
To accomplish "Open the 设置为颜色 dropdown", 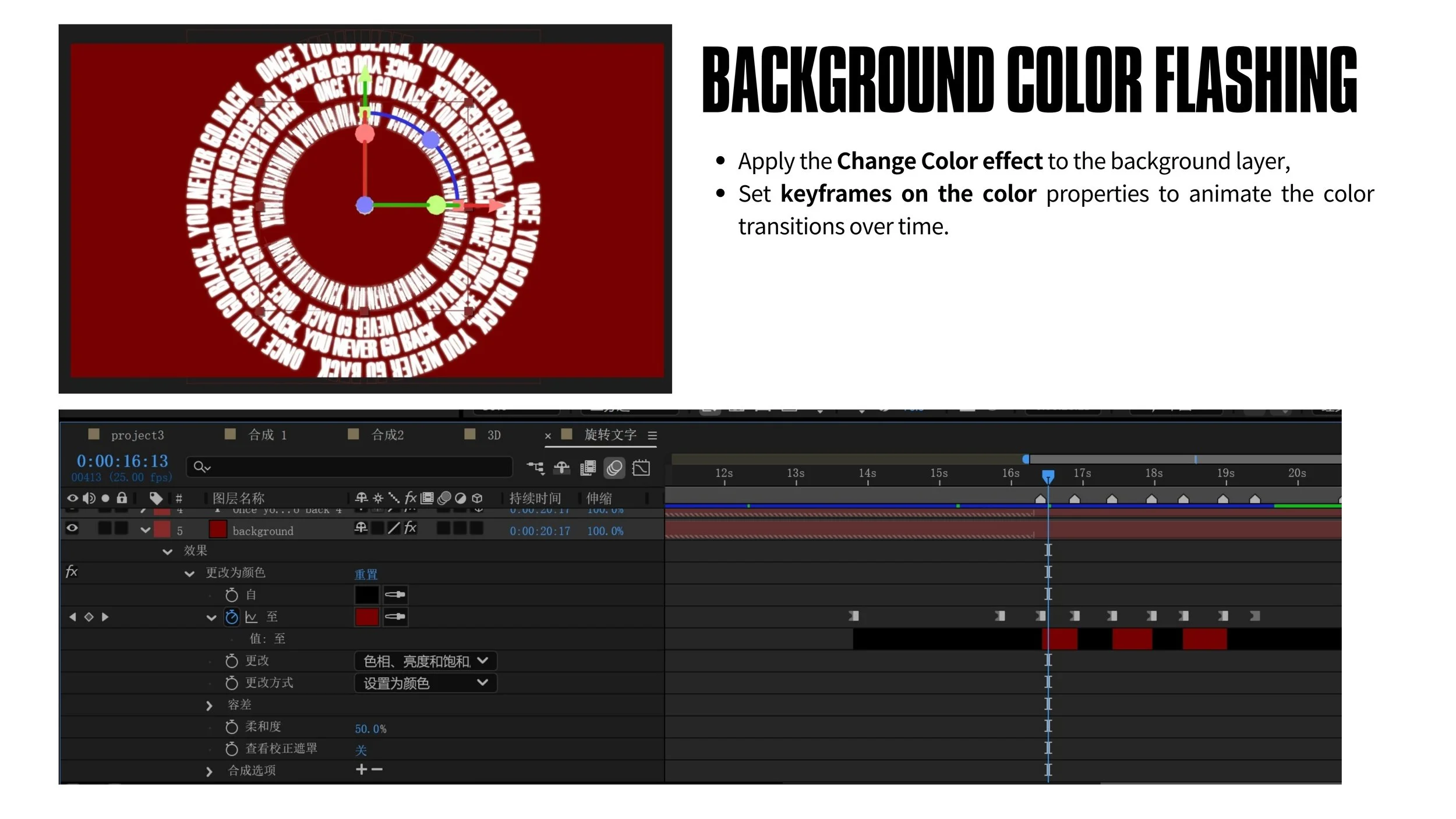I will click(x=425, y=683).
